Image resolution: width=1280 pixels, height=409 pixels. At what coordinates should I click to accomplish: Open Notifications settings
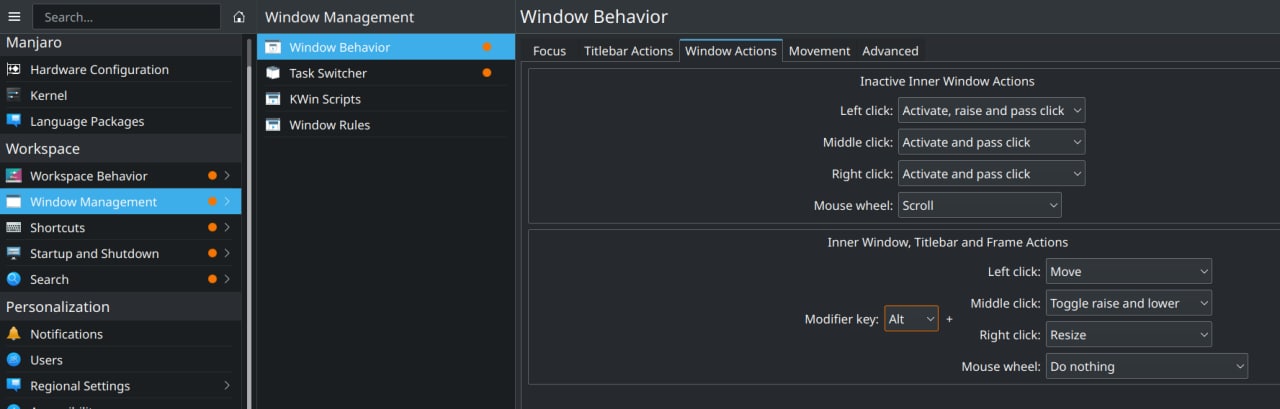coord(121,334)
